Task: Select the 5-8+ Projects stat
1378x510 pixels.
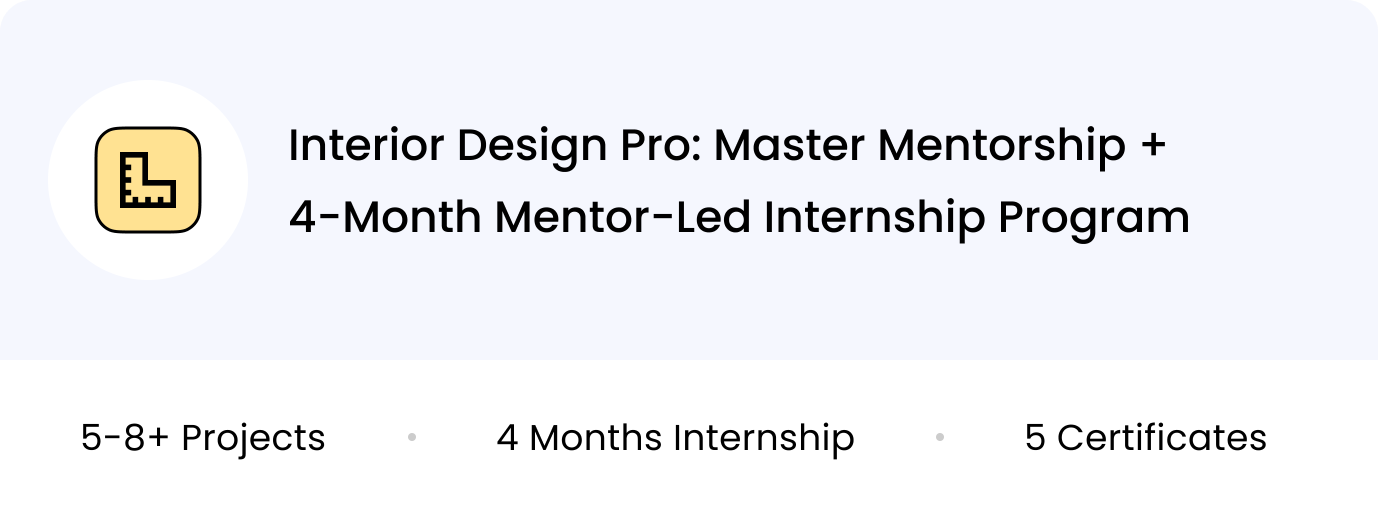Action: [203, 438]
